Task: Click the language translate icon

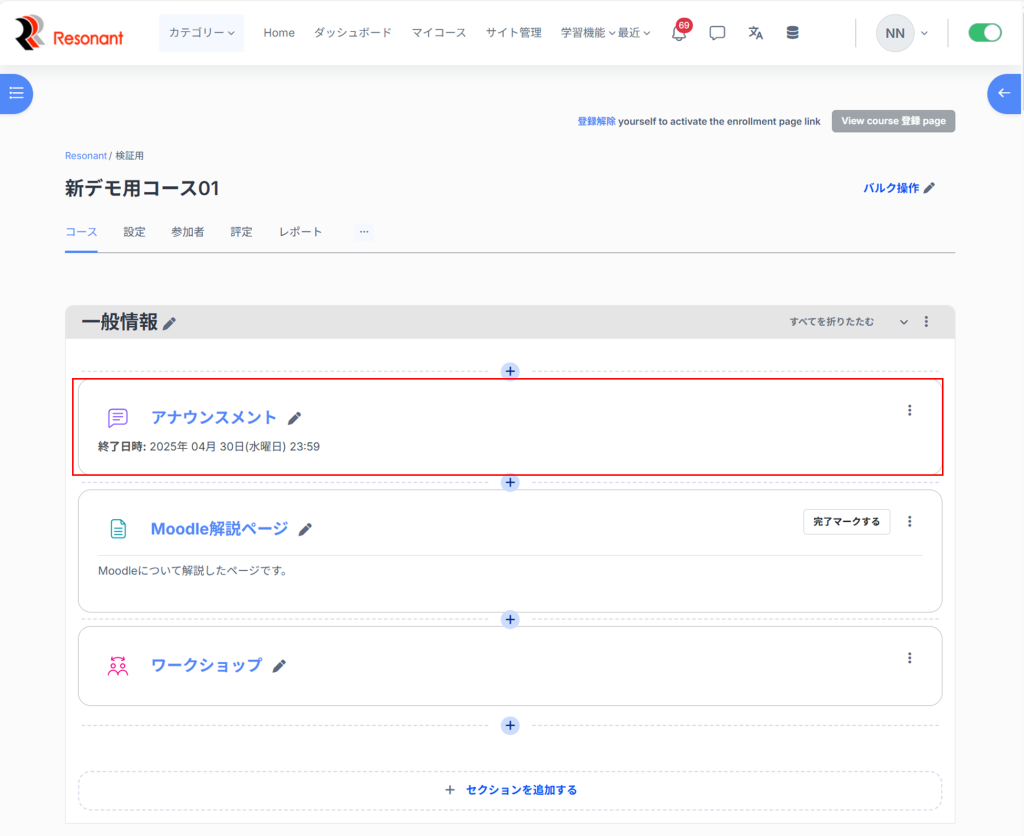Action: click(755, 33)
